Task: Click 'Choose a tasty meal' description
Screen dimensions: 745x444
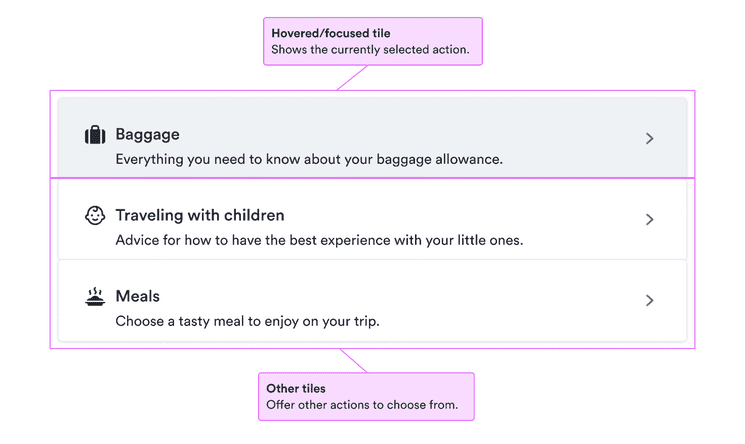Action: click(x=247, y=321)
